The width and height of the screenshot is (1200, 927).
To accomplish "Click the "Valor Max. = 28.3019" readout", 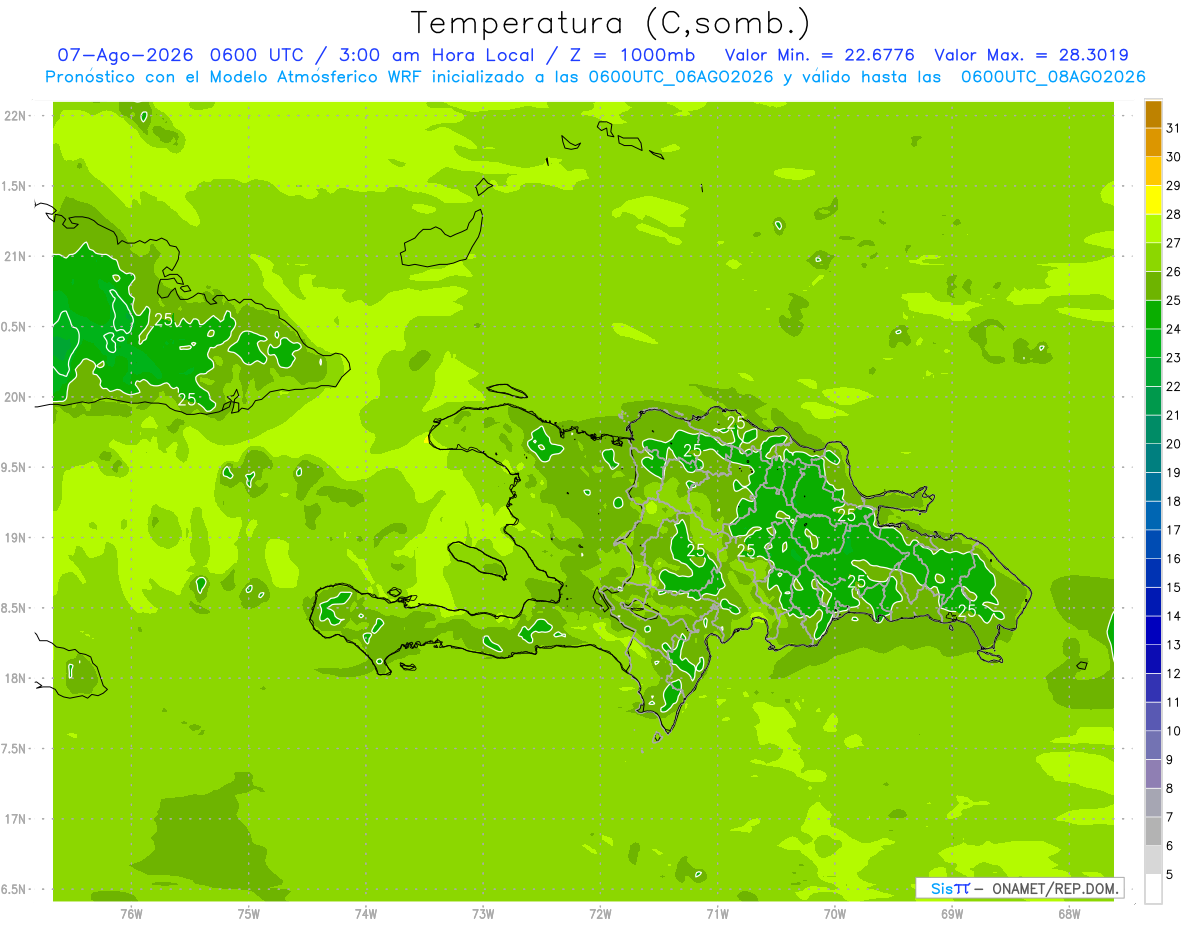I will 1032,55.
